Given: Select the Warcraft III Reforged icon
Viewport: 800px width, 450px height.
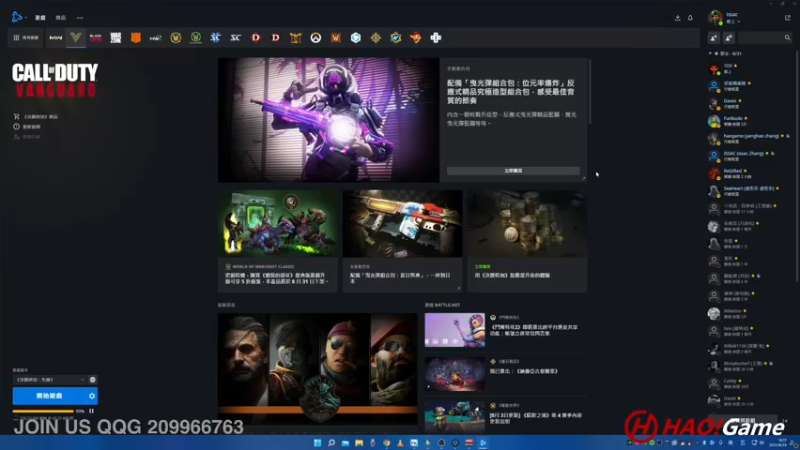Looking at the screenshot, I should 336,38.
